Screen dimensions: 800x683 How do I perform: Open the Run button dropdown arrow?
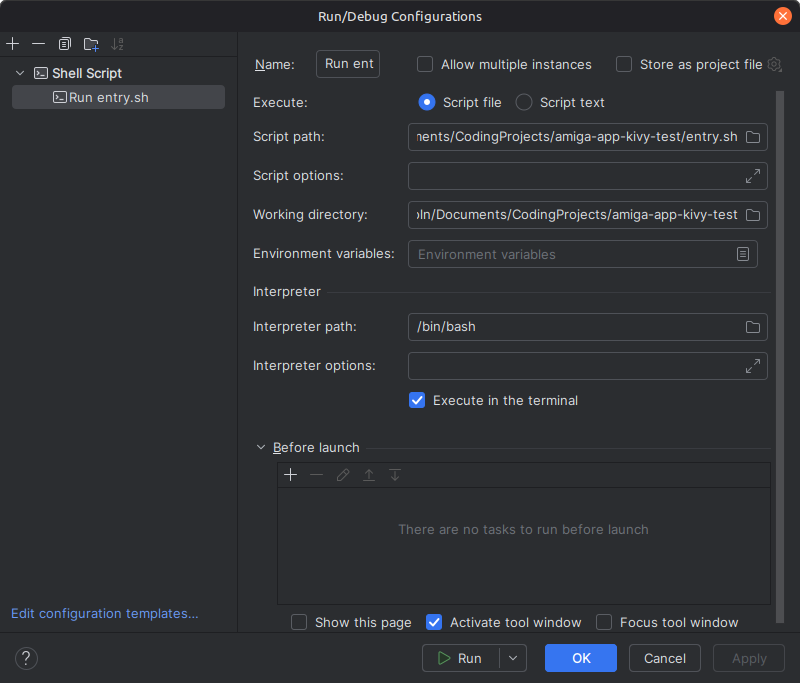coord(513,658)
